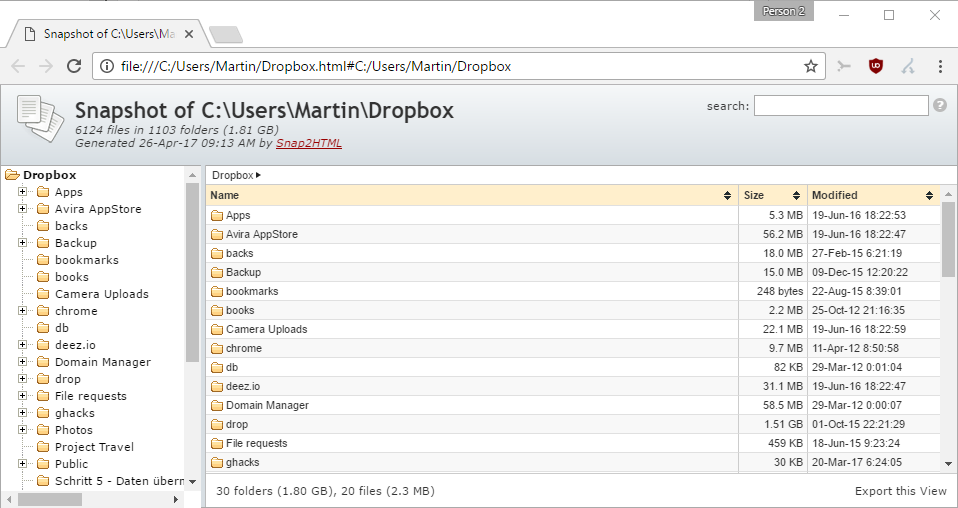The image size is (958, 508).
Task: Select the Snapshot of C:\Users browser tab
Action: coord(109,34)
